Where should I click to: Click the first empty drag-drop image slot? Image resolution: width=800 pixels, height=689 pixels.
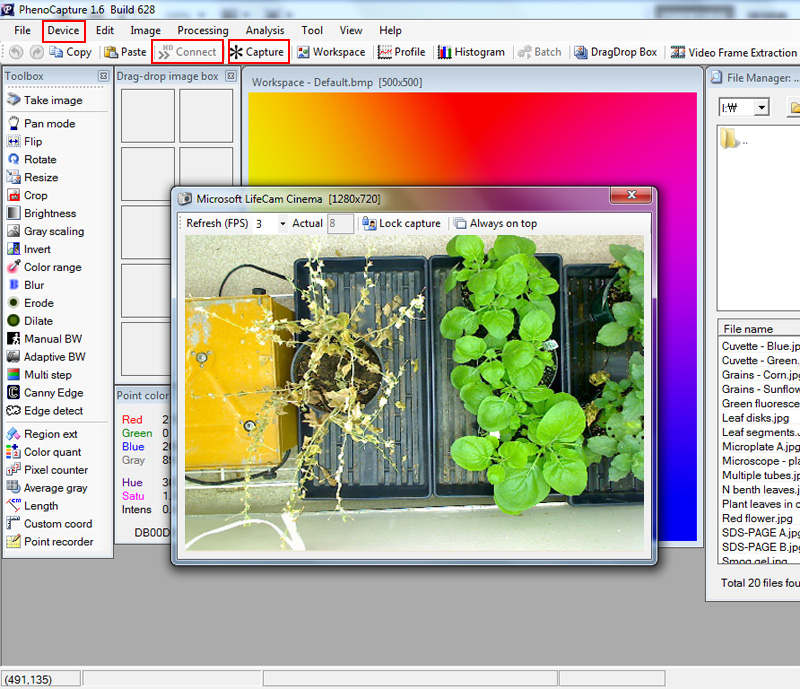tap(148, 115)
